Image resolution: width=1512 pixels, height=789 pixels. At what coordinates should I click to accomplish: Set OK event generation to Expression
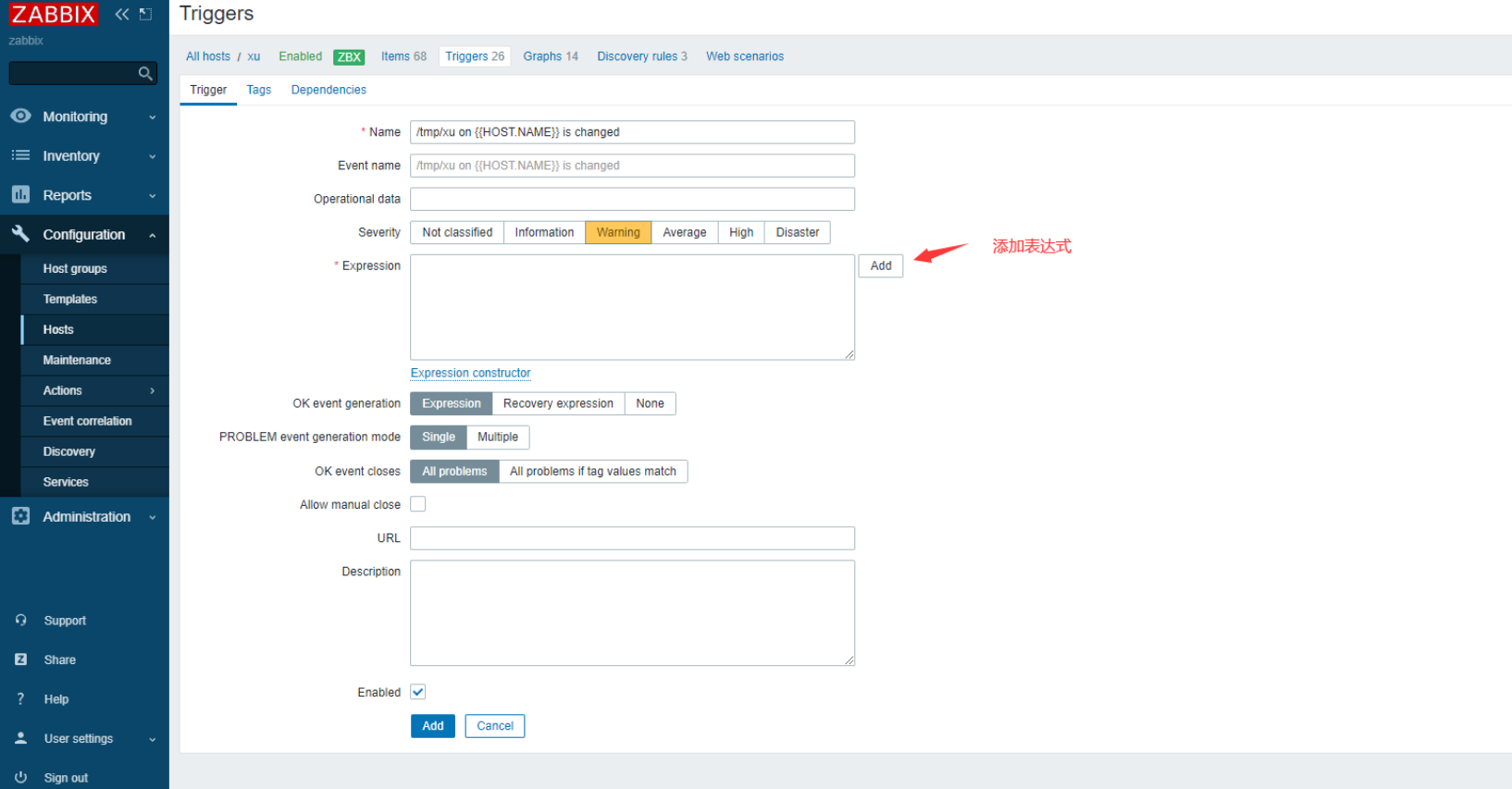tap(452, 403)
